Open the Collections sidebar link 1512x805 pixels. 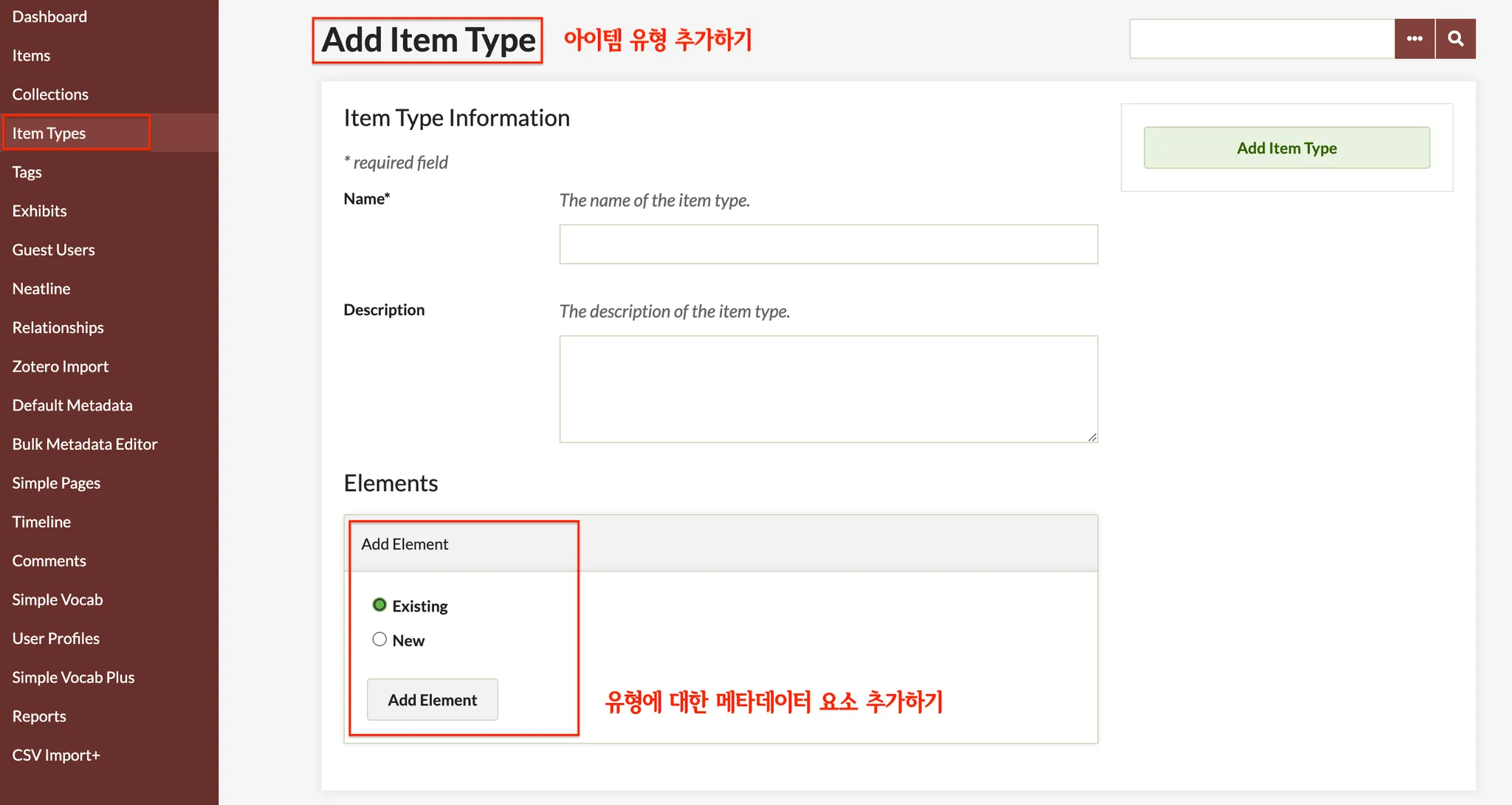point(50,95)
